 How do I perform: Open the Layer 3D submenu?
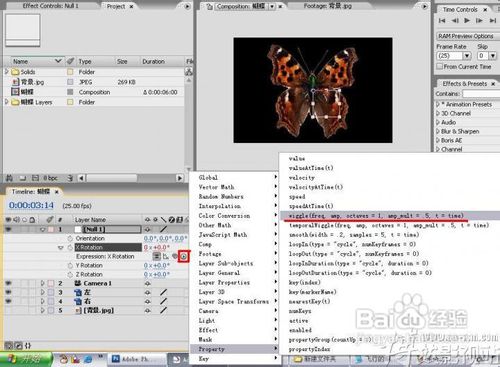(x=234, y=292)
